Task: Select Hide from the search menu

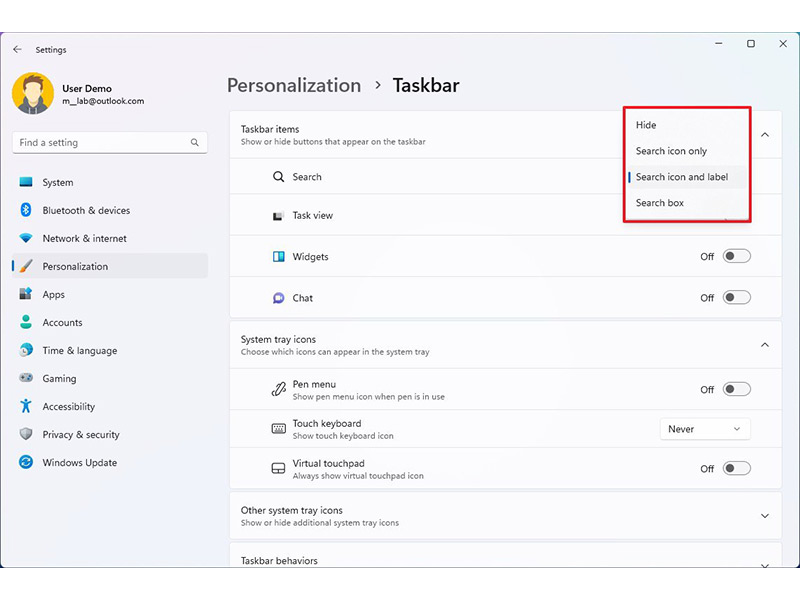Action: tap(647, 125)
